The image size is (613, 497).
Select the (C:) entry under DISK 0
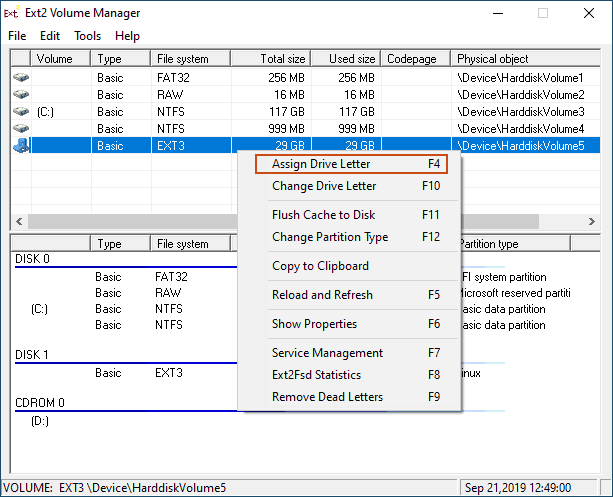pos(39,309)
